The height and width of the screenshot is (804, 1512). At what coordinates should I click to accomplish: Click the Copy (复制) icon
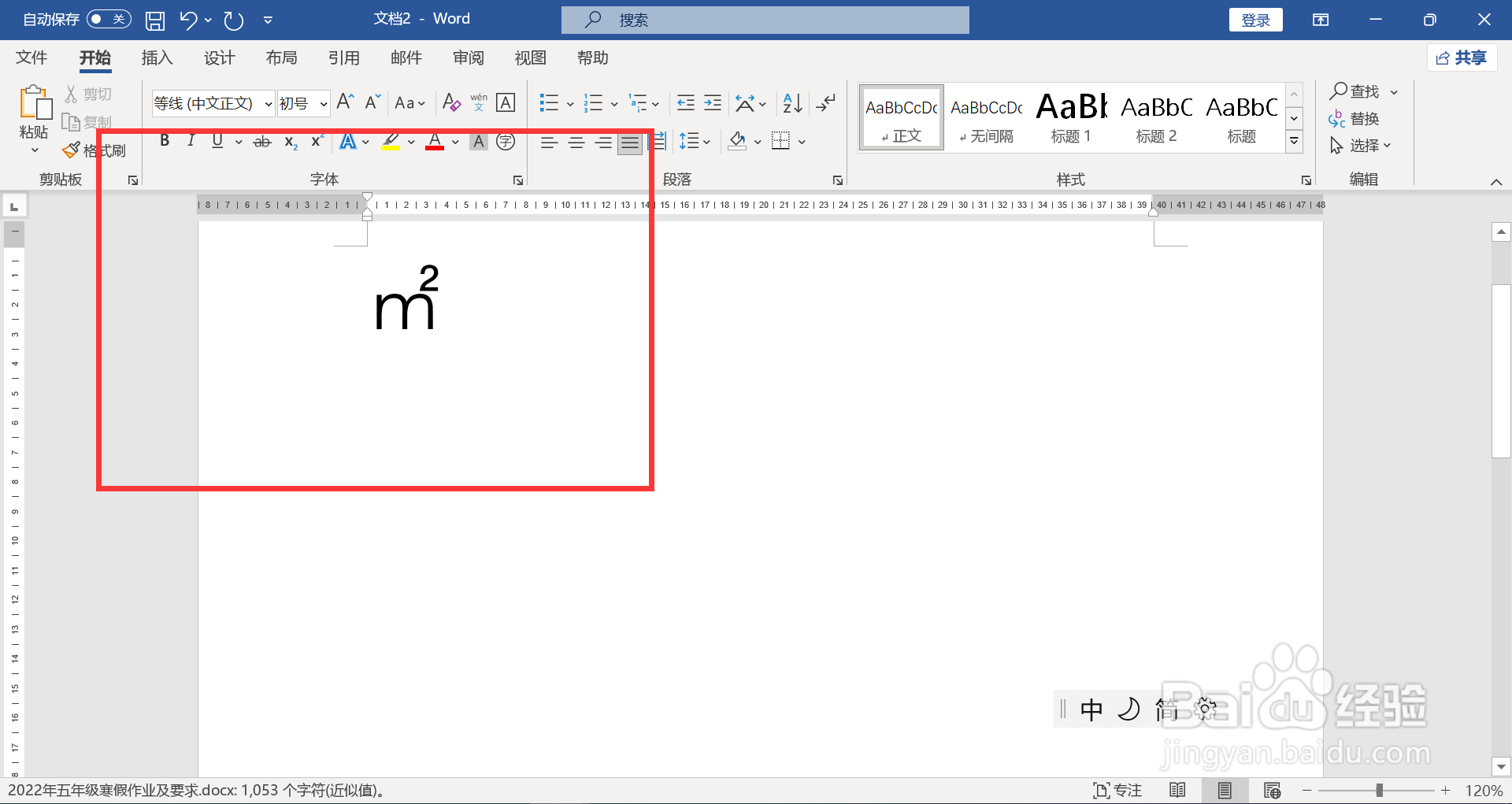point(71,122)
